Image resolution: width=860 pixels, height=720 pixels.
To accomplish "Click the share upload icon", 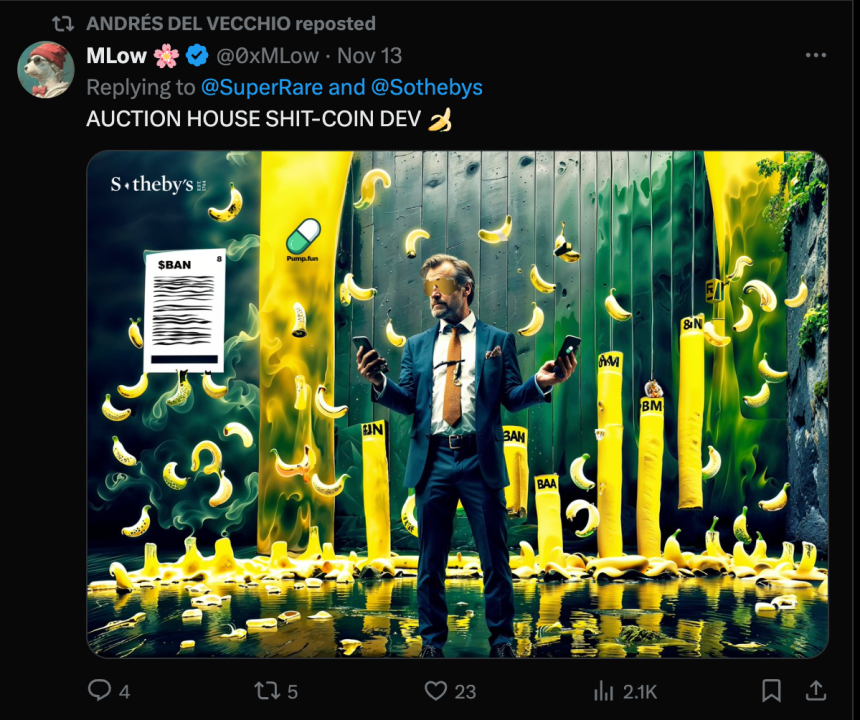I will click(816, 690).
